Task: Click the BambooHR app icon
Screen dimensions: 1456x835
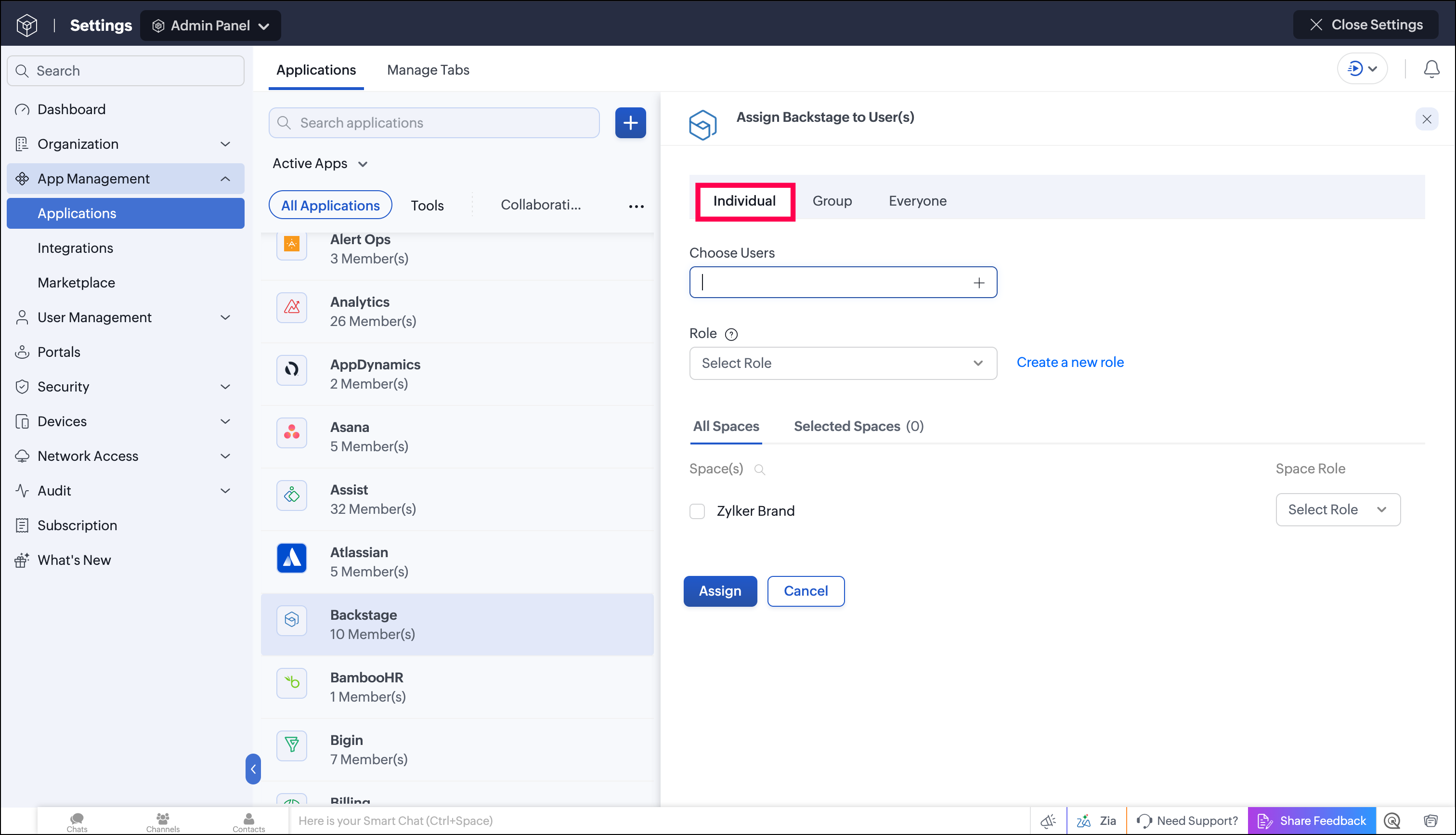Action: pyautogui.click(x=292, y=682)
